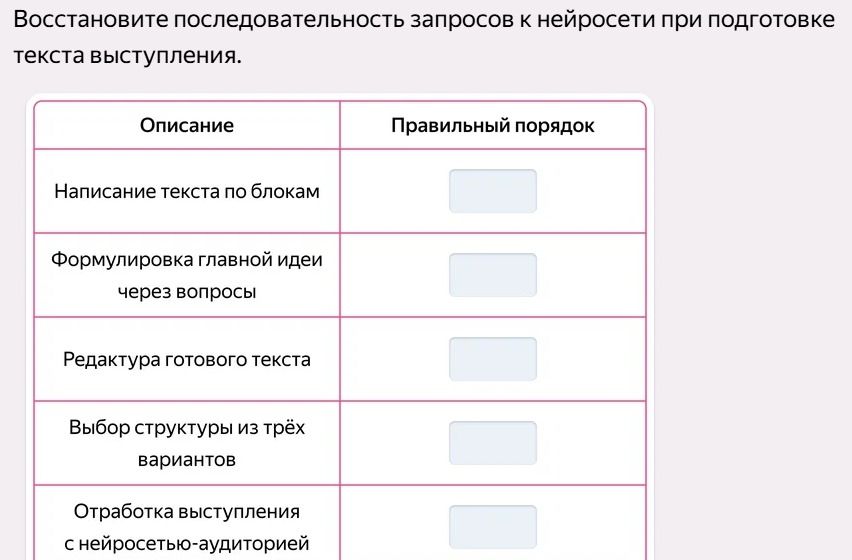Viewport: 852px width, 560px height.
Task: Click the word Восстановите in the instruction
Action: click(91, 20)
